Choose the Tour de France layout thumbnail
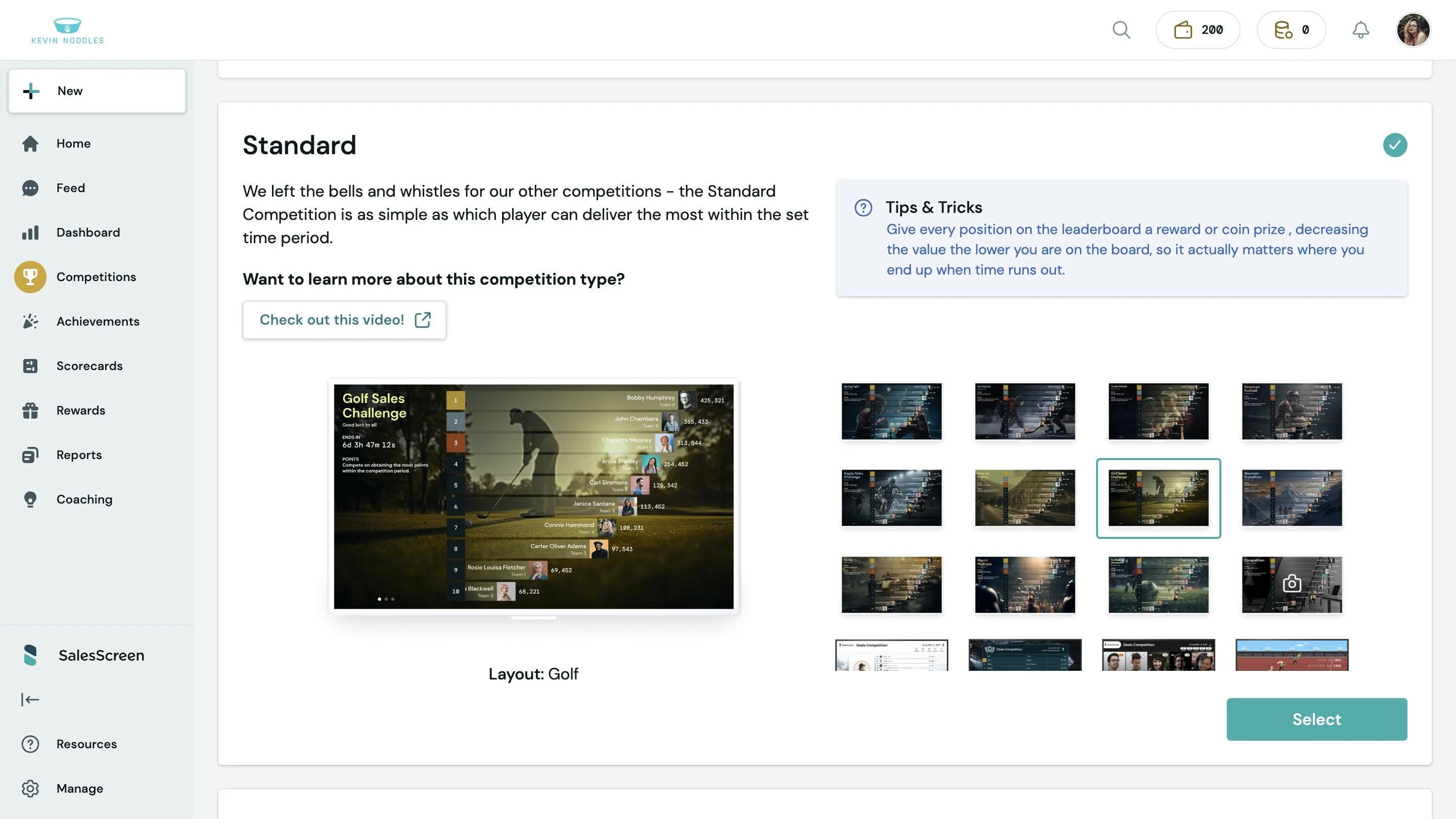The width and height of the screenshot is (1456, 819). click(x=1025, y=498)
